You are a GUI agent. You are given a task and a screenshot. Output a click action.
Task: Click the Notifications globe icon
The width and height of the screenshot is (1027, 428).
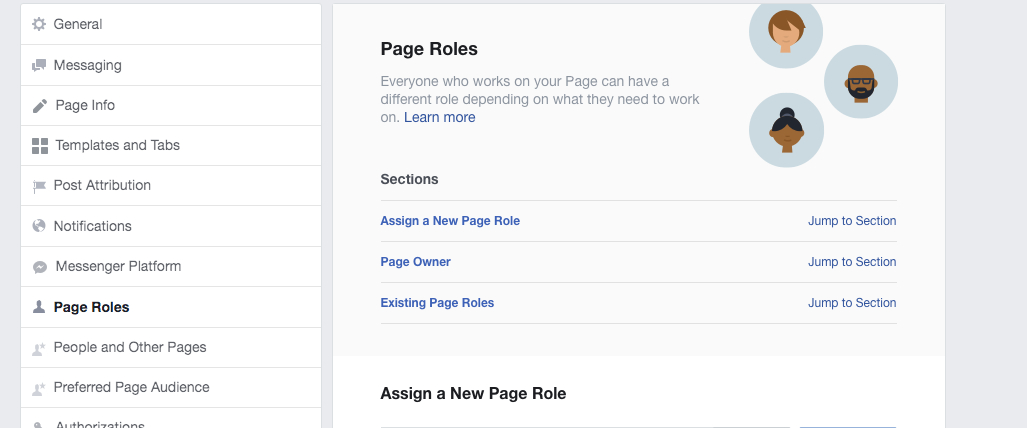(39, 226)
